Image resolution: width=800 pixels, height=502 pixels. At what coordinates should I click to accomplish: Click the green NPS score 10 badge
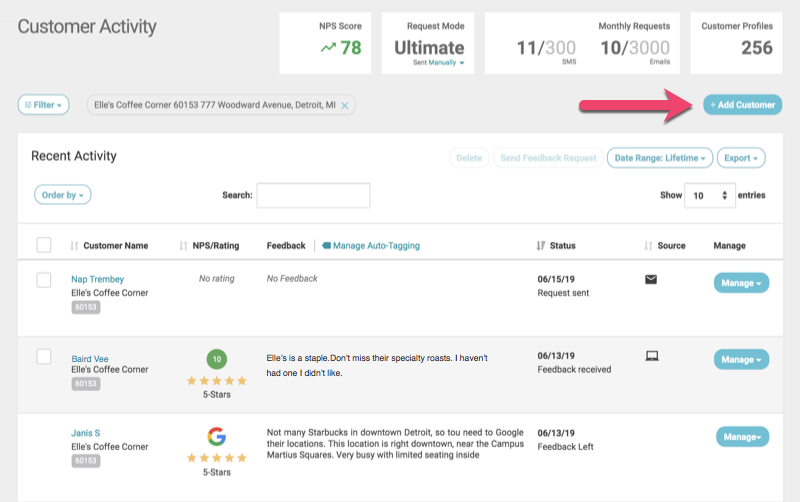coord(215,358)
